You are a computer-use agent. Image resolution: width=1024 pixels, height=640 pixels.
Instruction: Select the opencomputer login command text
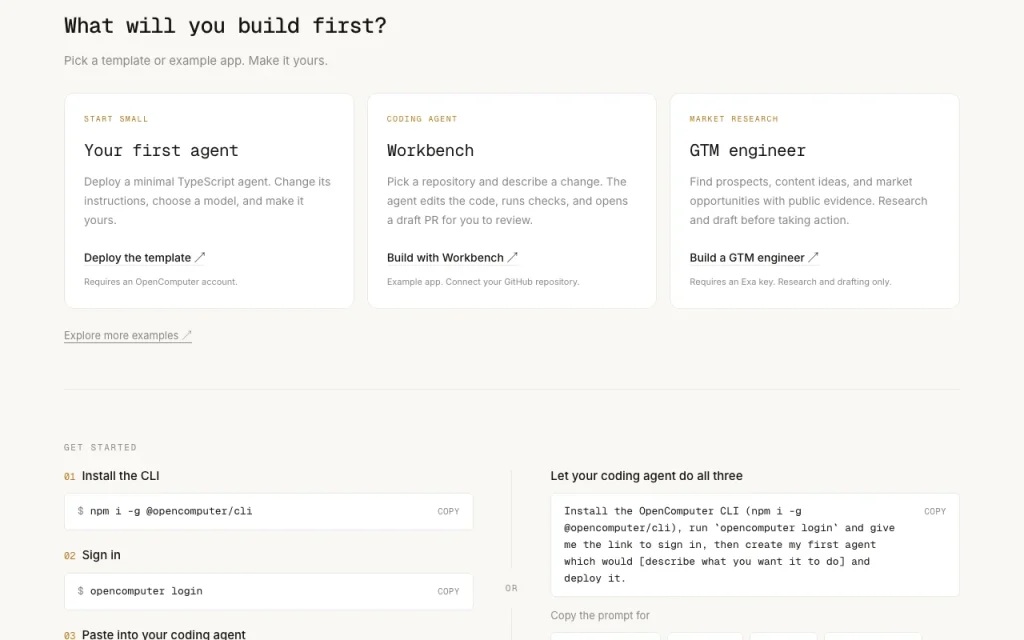pyautogui.click(x=146, y=591)
